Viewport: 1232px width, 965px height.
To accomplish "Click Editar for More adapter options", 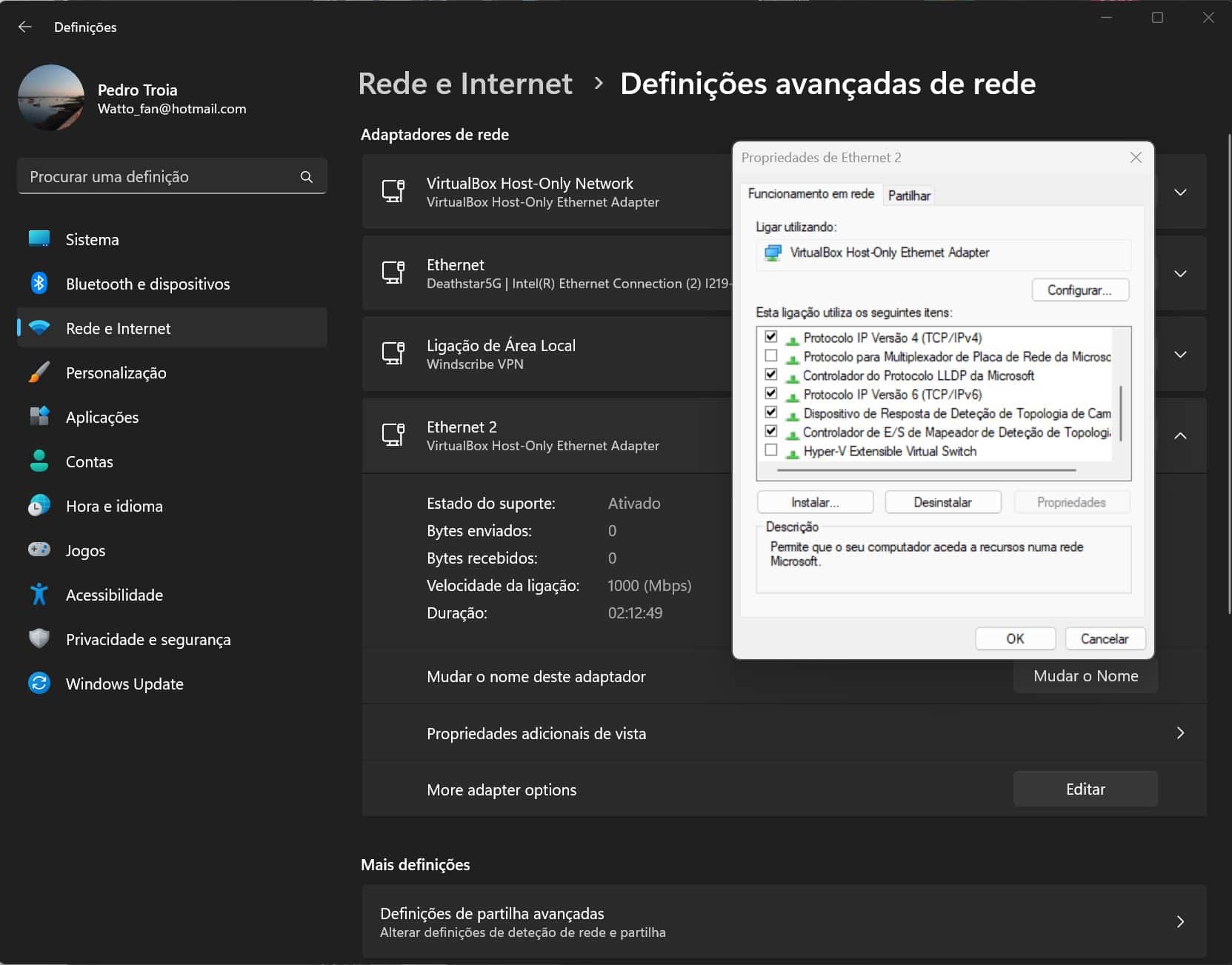I will (1085, 789).
